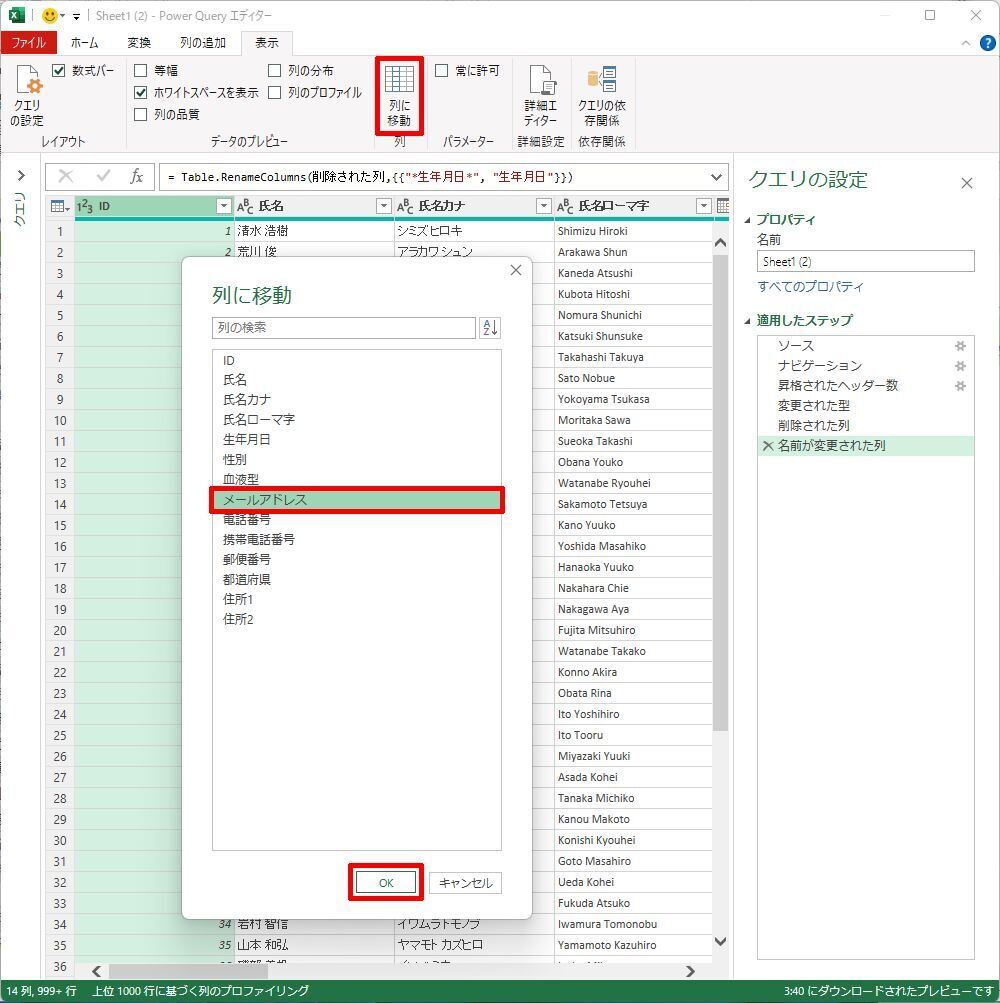The image size is (1000, 1003).
Task: Click the キャンセル button
Action: pos(465,883)
